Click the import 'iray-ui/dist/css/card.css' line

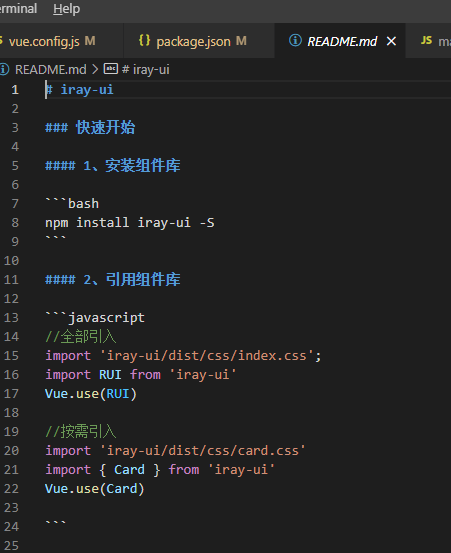click(x=175, y=451)
